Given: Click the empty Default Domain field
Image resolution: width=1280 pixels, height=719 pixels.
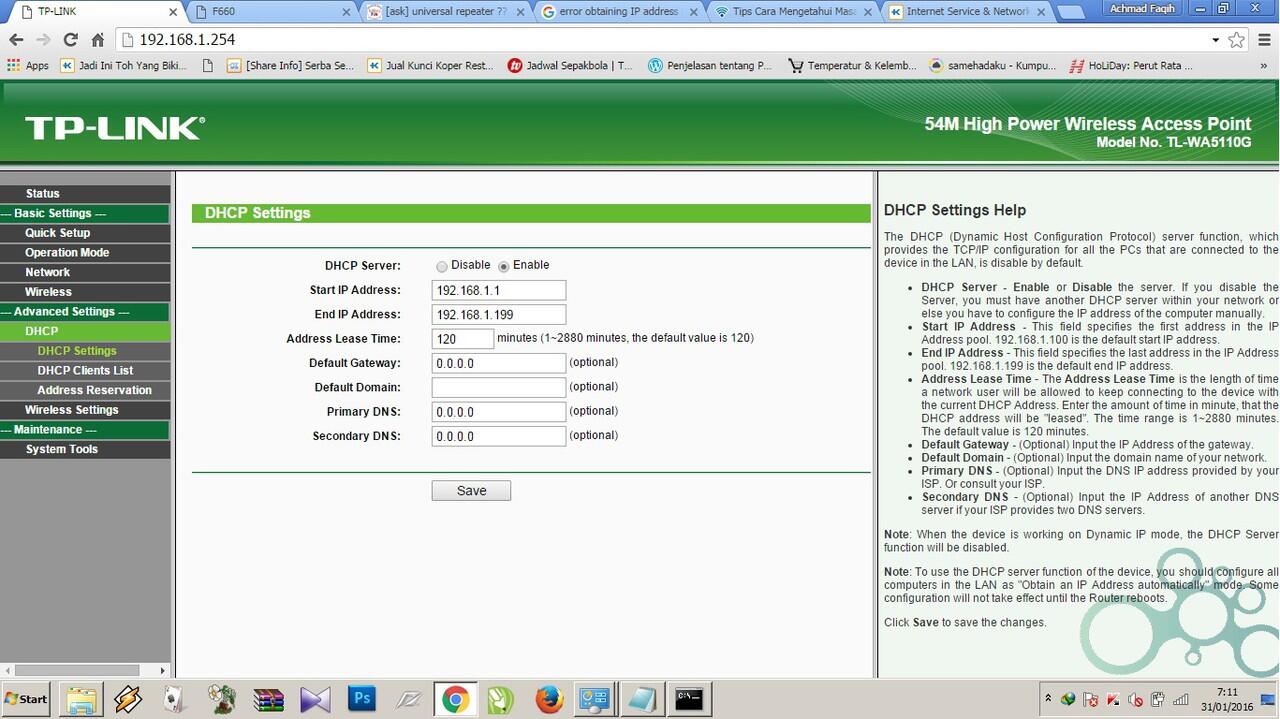Looking at the screenshot, I should tap(499, 387).
